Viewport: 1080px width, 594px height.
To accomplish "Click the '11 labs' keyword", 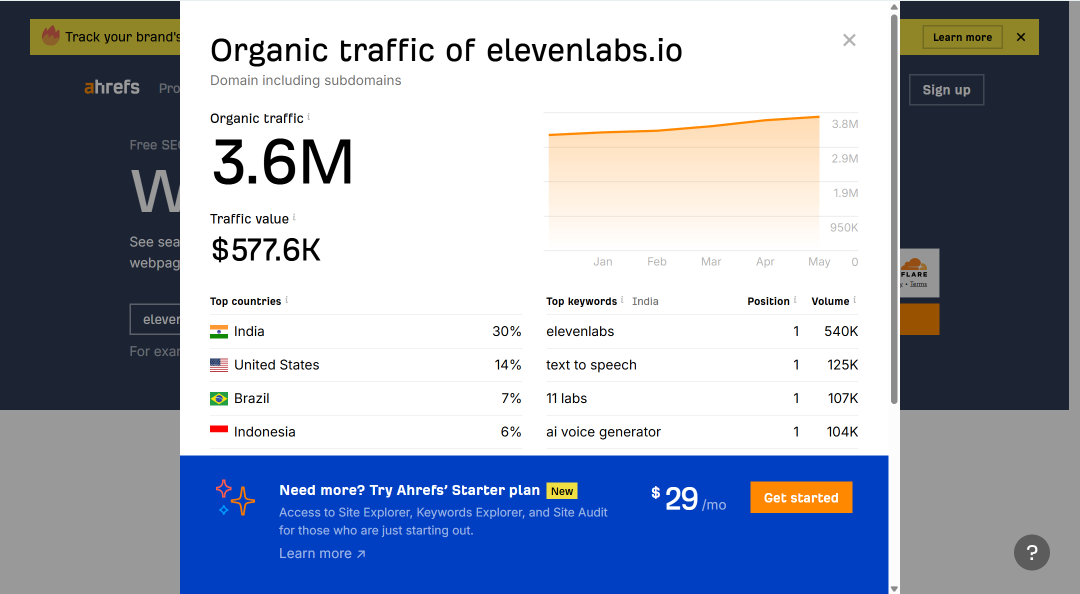I will click(566, 398).
